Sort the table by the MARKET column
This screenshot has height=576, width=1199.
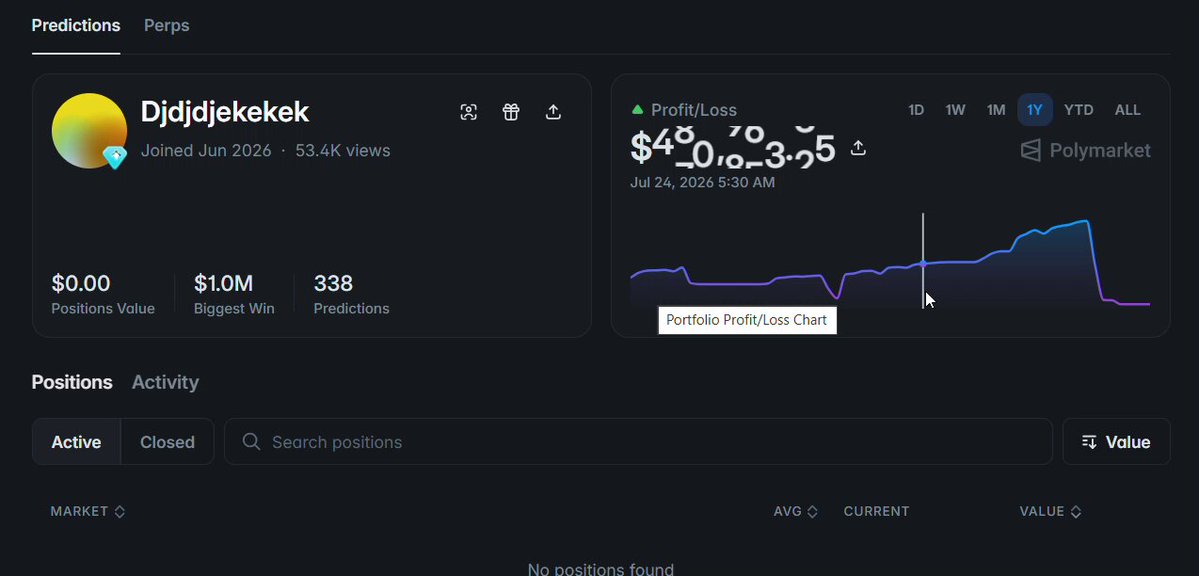tap(88, 511)
